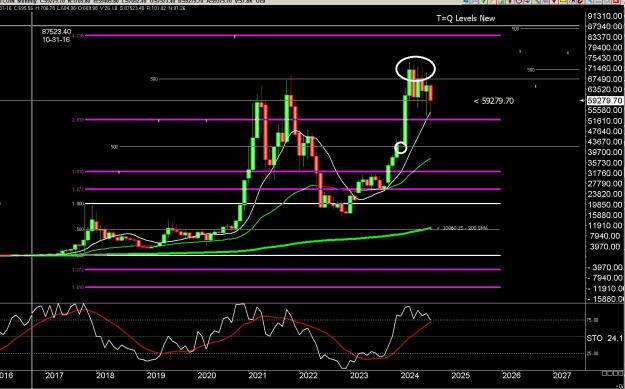Click the 2025 label on time axis
Viewport: 625px width, 389px height.
460,376
